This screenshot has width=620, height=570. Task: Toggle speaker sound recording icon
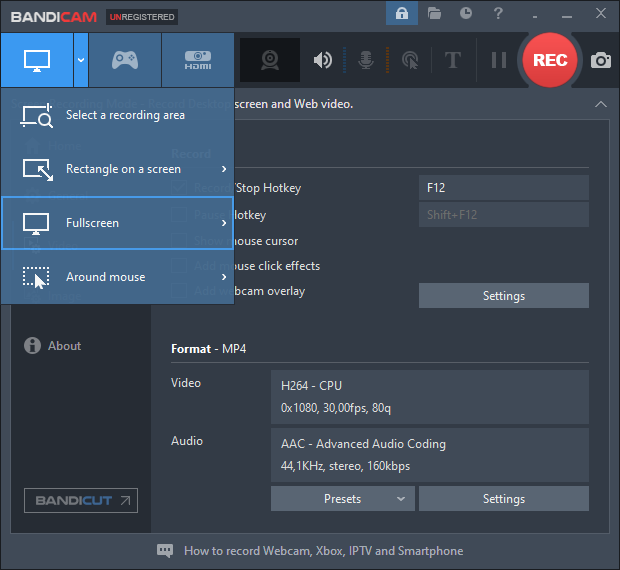[323, 60]
